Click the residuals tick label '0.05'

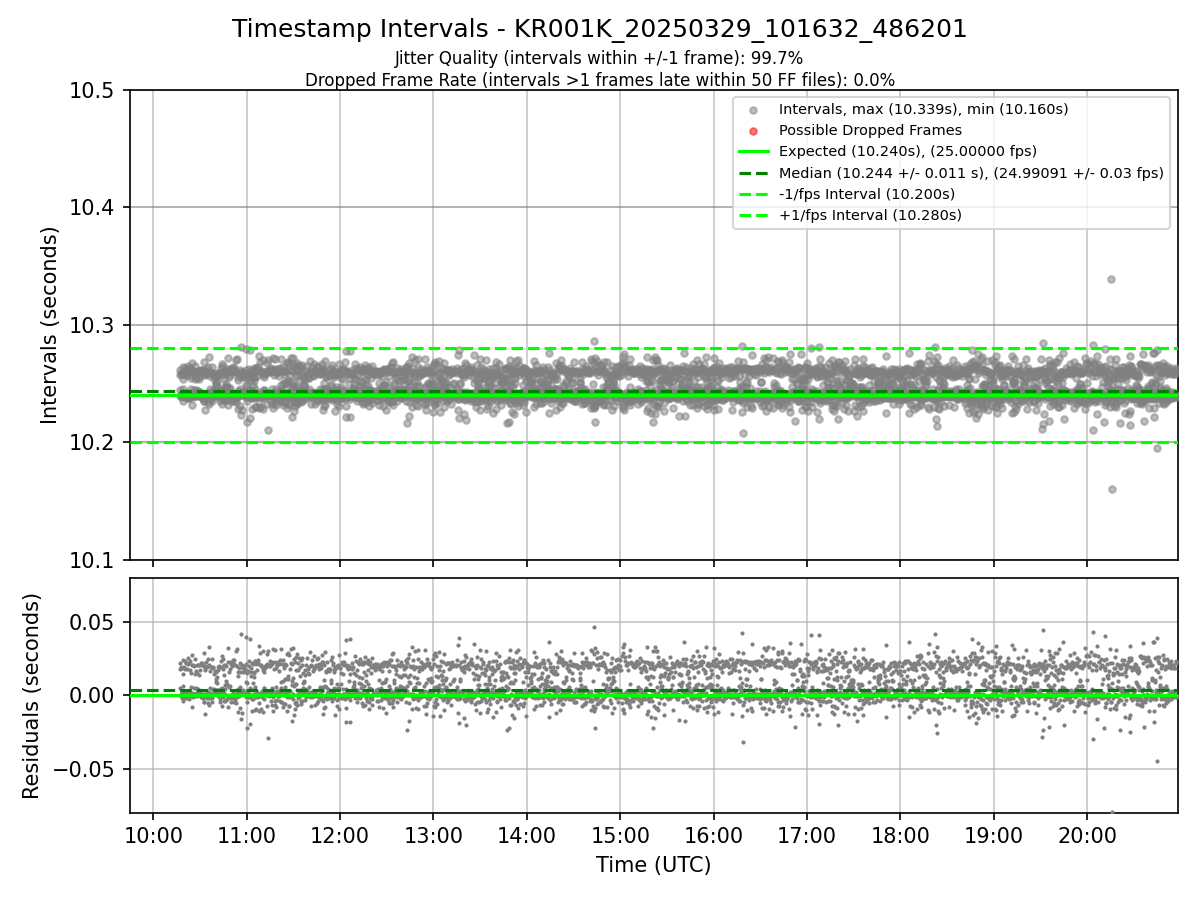click(94, 622)
